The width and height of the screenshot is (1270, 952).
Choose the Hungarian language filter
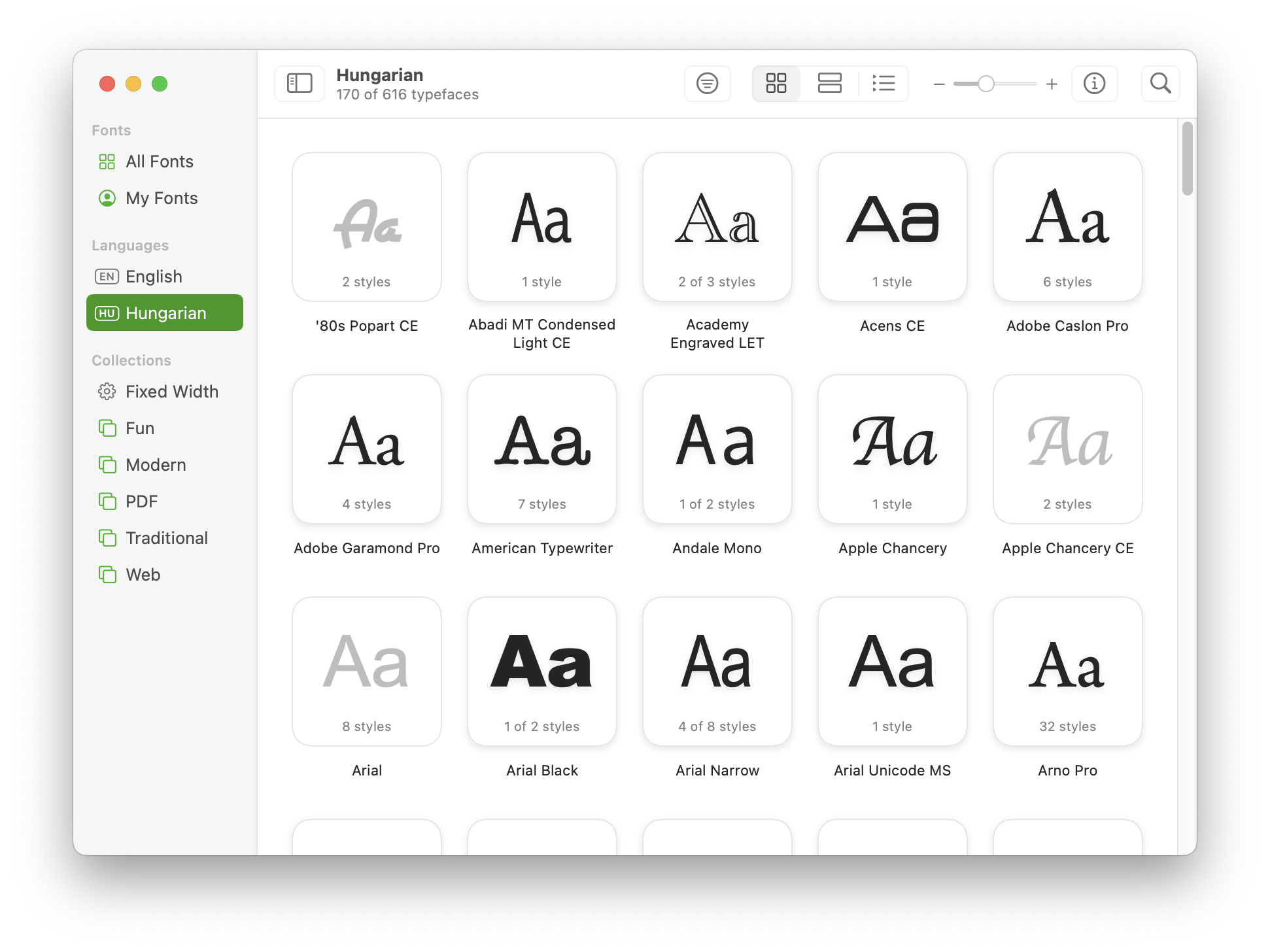(165, 313)
